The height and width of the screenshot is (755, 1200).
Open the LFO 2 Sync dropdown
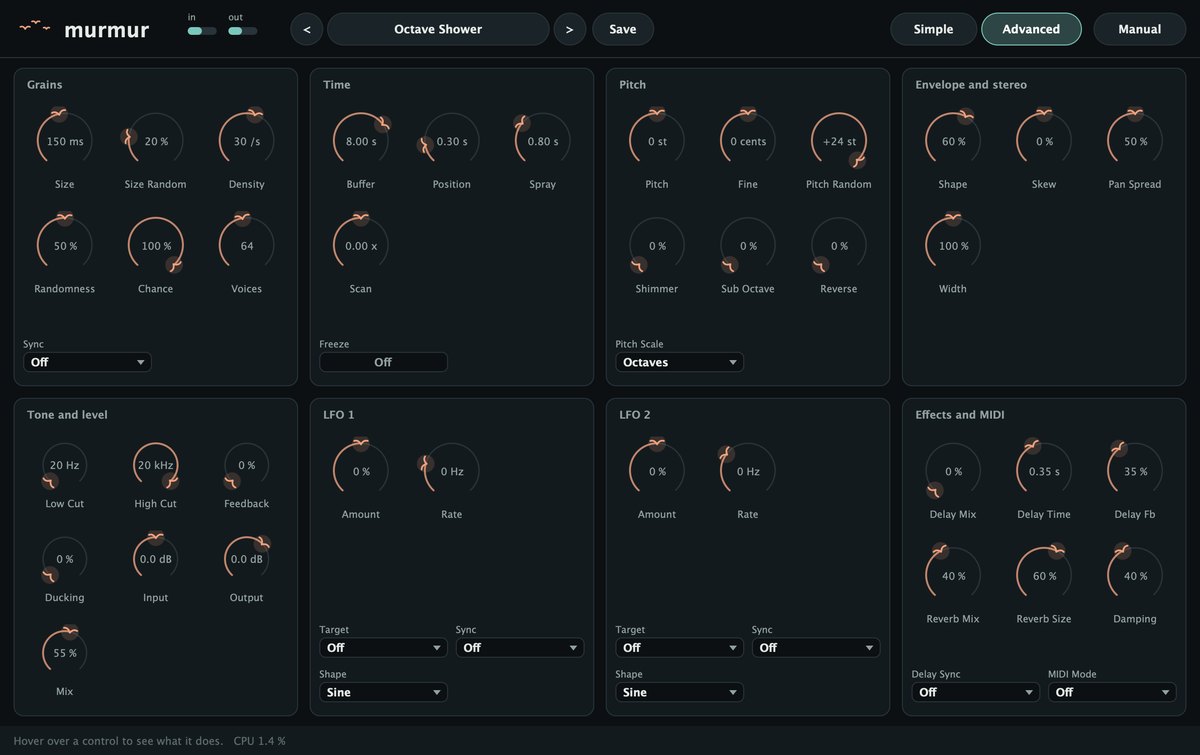click(815, 648)
